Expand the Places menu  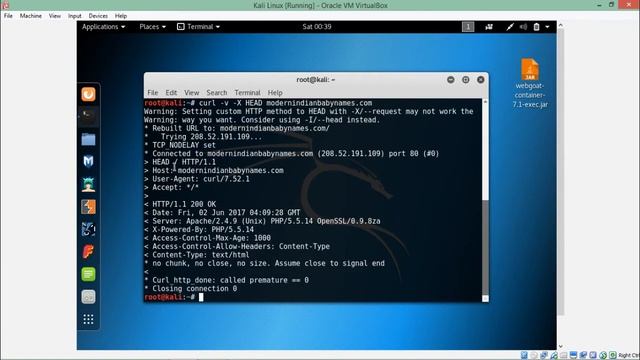click(x=153, y=27)
